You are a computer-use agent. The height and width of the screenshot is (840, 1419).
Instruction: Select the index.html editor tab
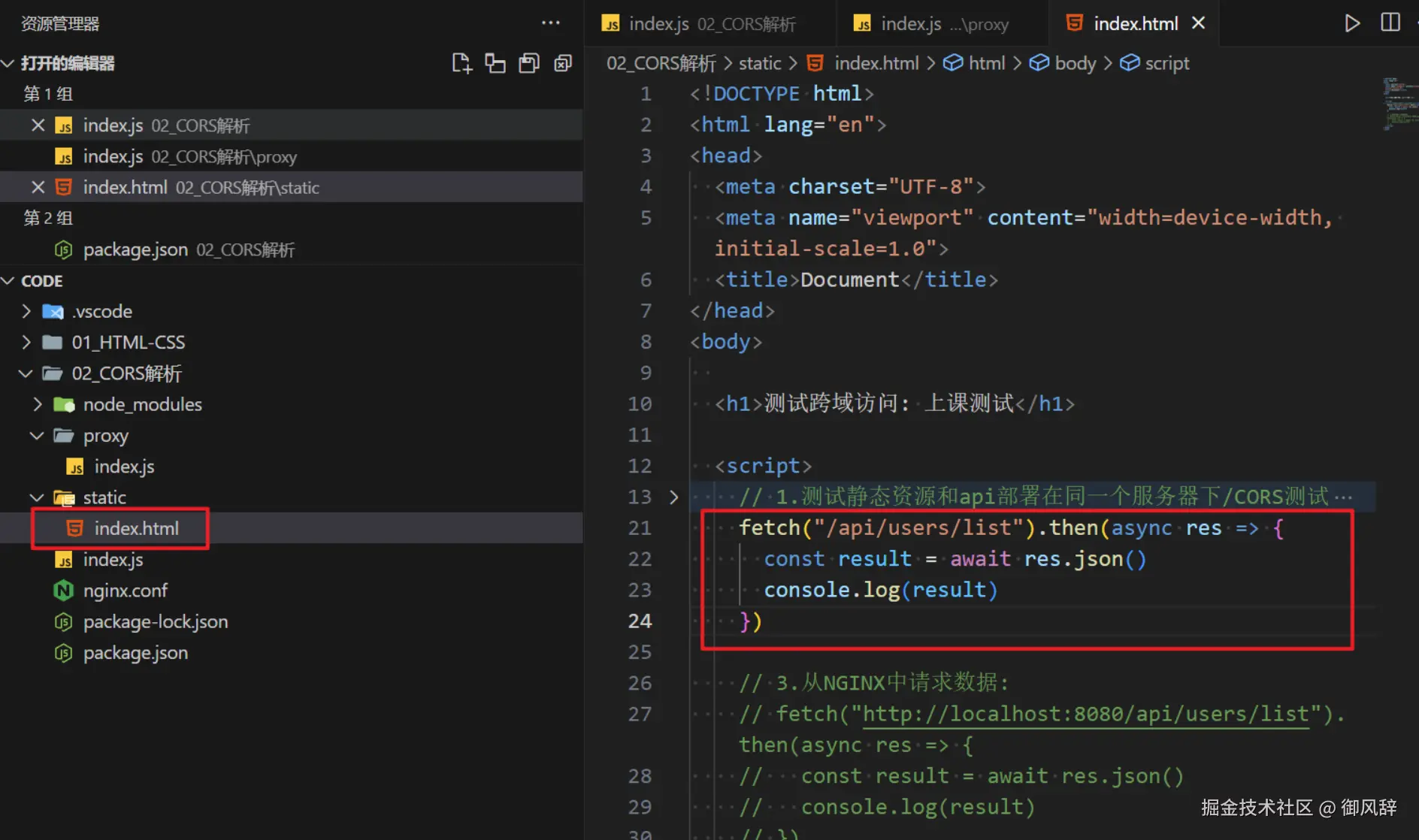pos(1136,24)
